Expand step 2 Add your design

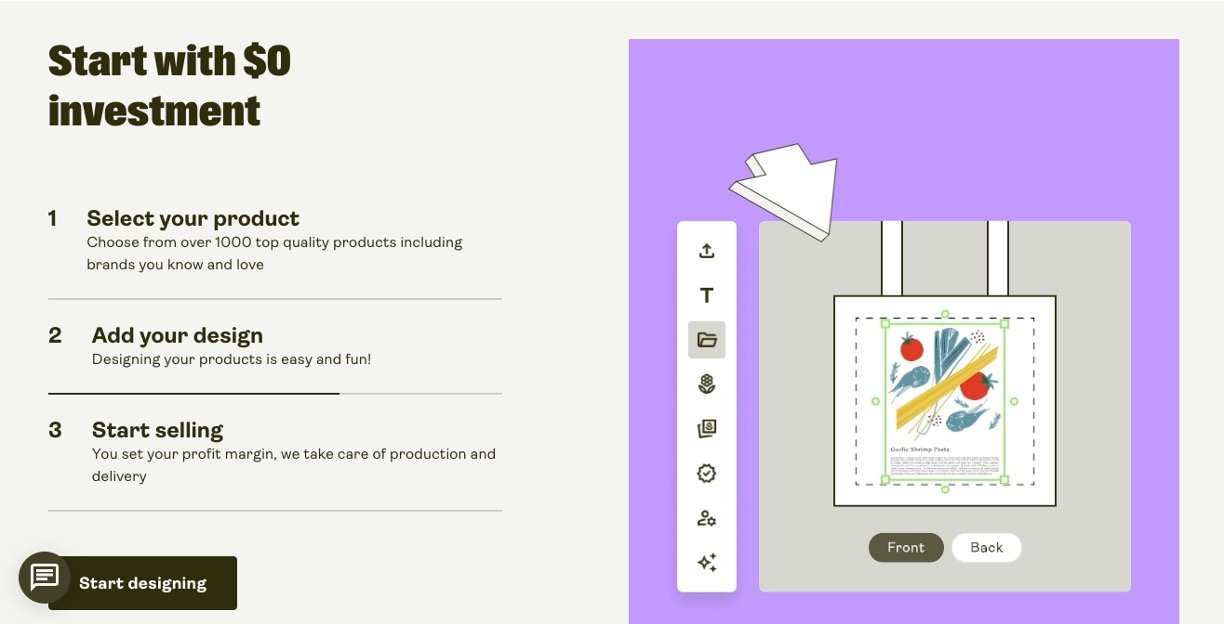(x=177, y=335)
